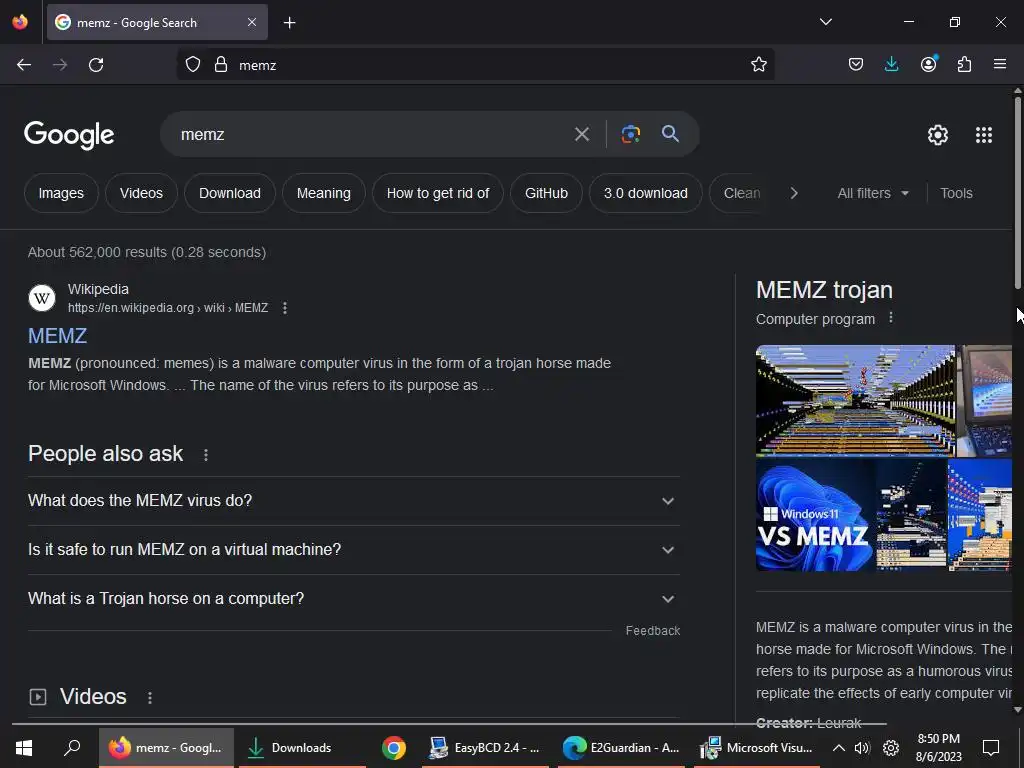
Task: Click in the Google search input field
Action: 372,135
